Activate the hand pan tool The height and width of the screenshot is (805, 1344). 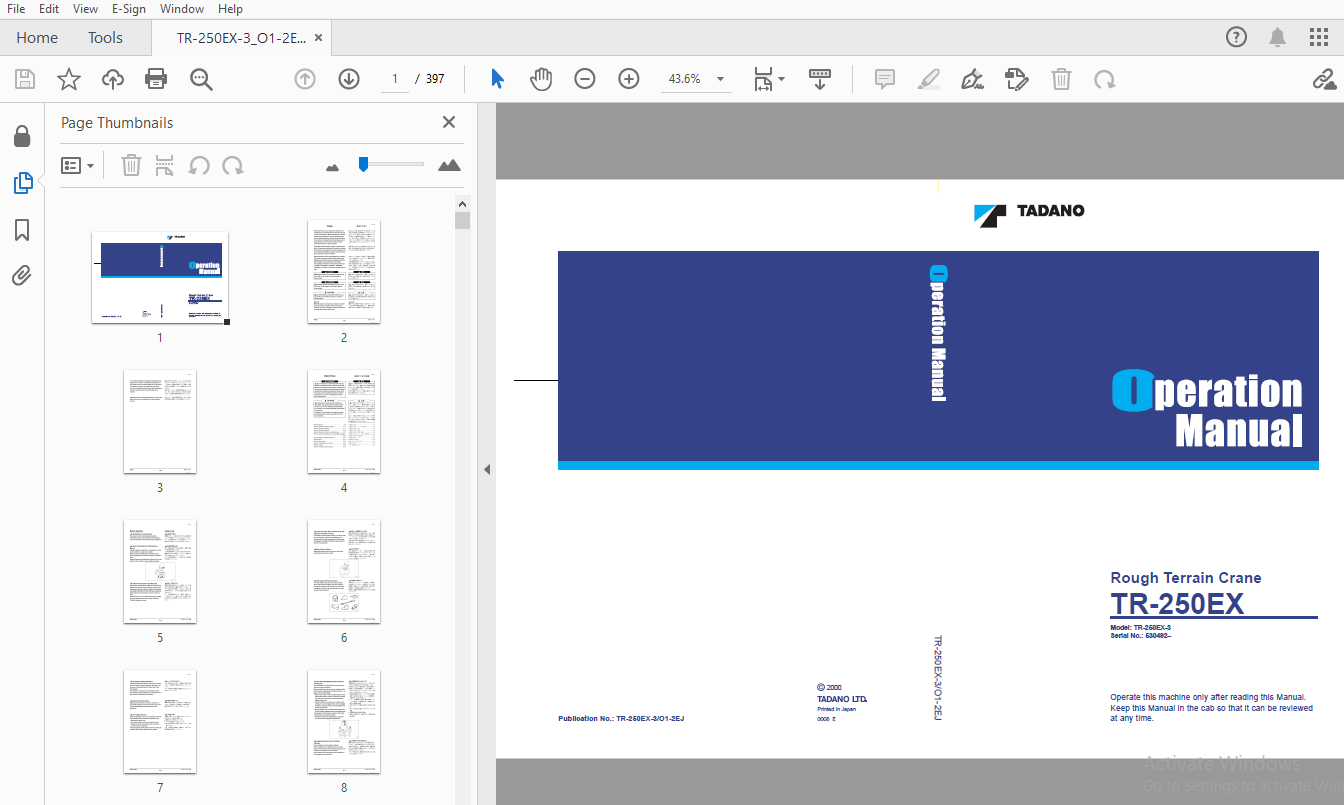tap(541, 79)
